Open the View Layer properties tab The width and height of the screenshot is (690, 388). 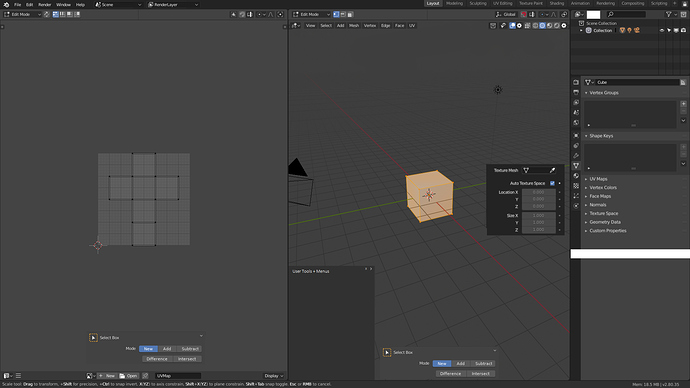coord(576,102)
